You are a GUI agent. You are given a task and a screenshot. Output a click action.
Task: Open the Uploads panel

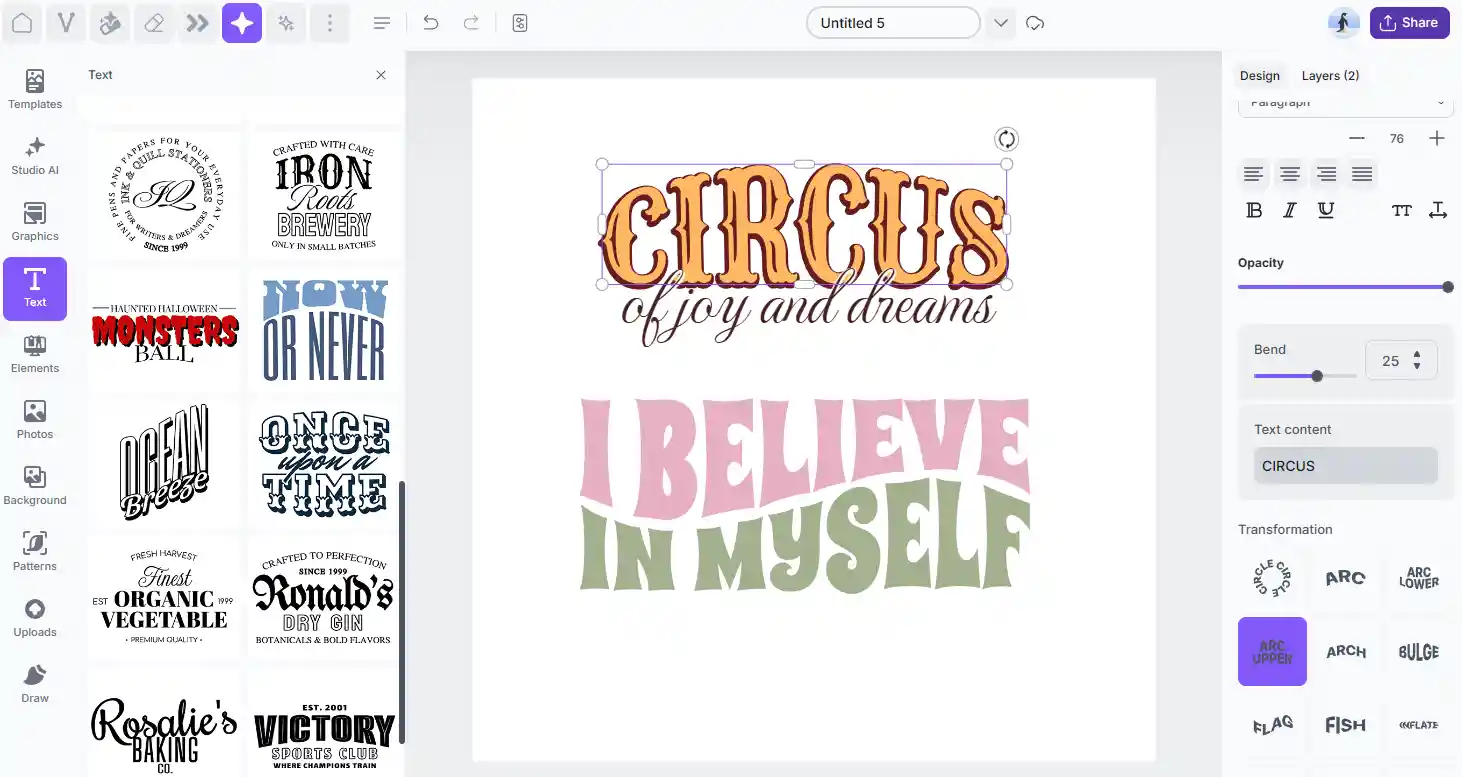coord(34,617)
